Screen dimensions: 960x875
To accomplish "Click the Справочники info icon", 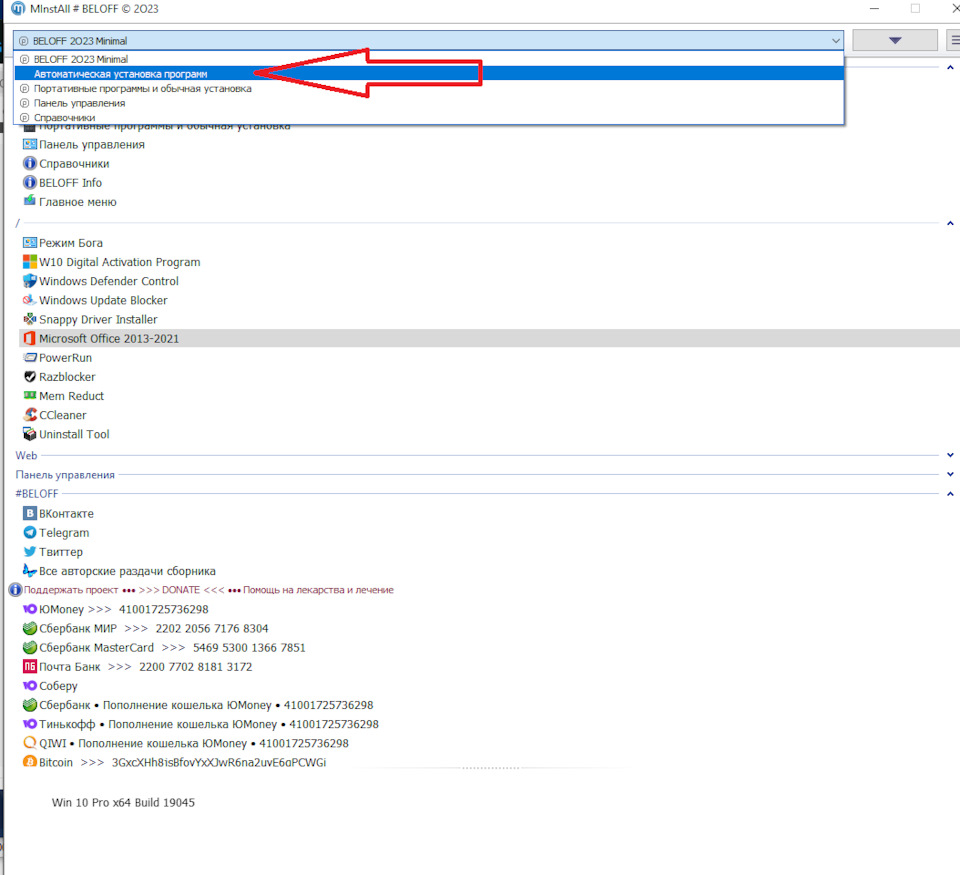I will tap(29, 163).
